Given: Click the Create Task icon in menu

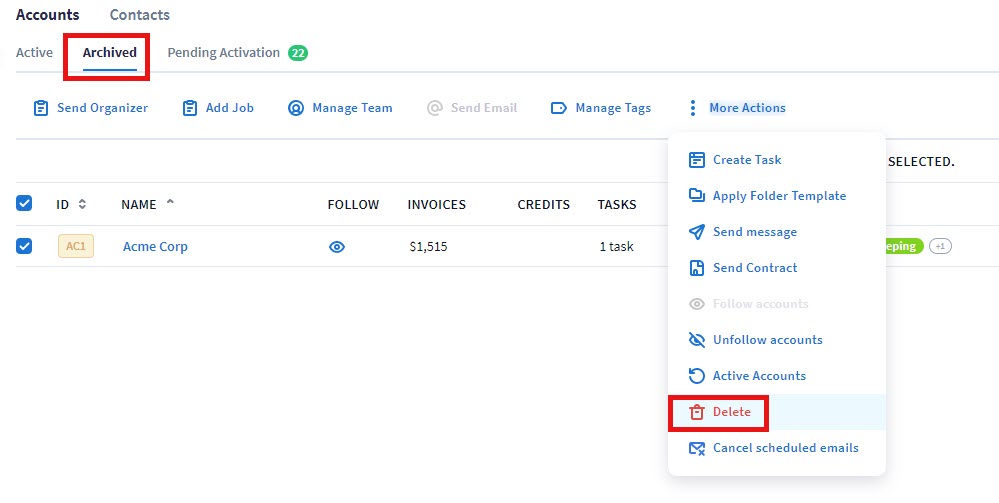Looking at the screenshot, I should tap(697, 160).
